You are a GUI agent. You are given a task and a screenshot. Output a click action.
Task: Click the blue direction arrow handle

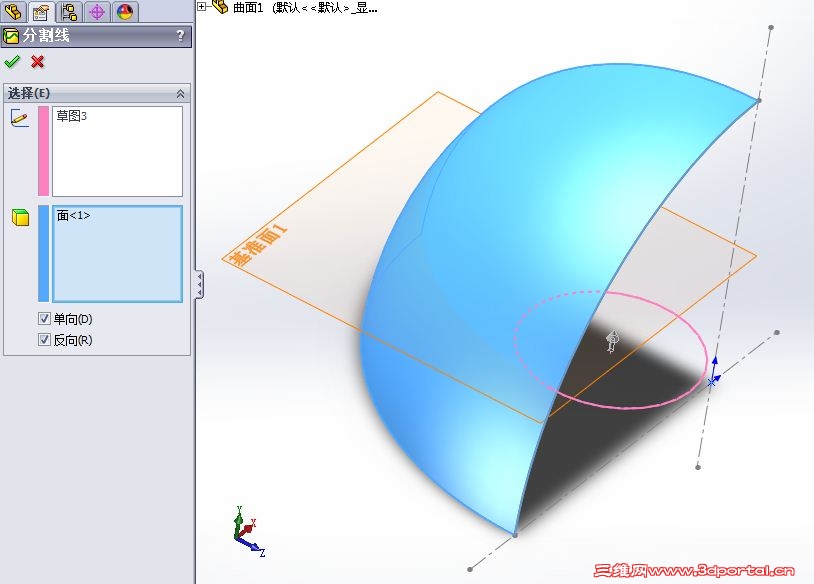point(715,363)
